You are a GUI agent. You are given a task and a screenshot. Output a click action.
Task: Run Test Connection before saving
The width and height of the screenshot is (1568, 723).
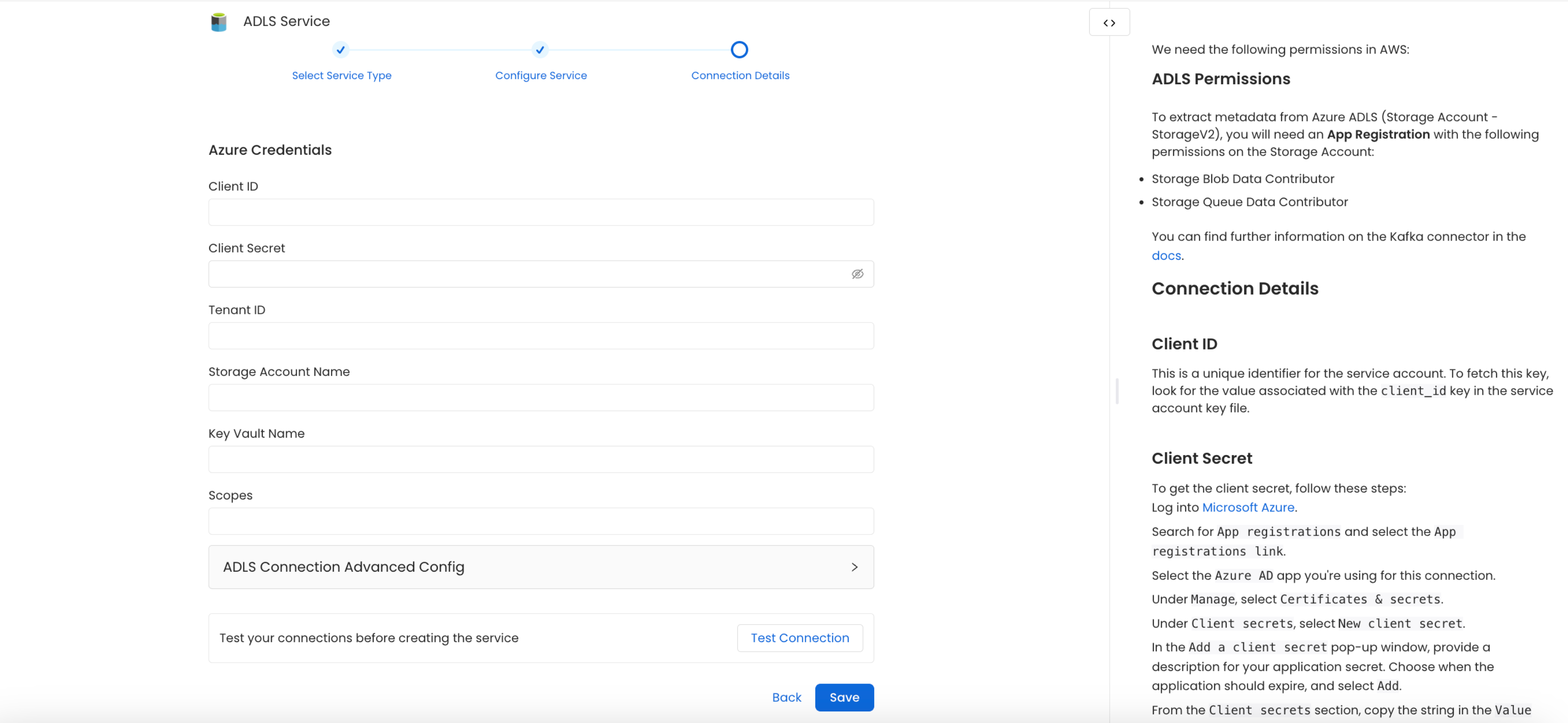(x=799, y=637)
